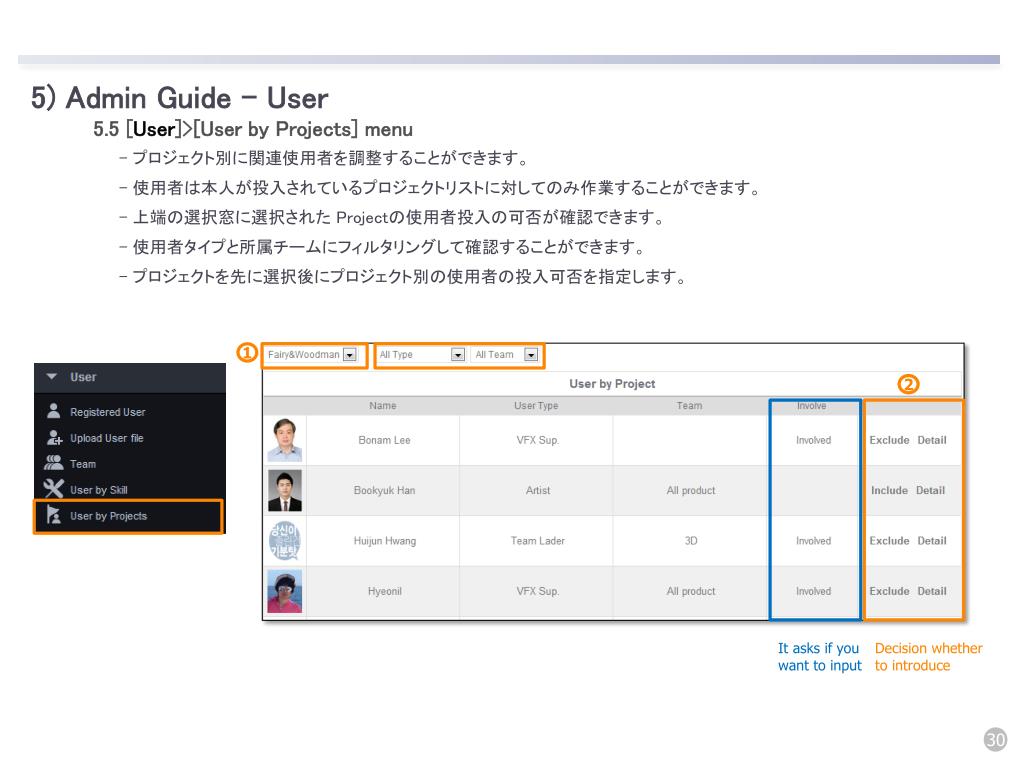Click the User by Skill tools icon
1024x768 pixels.
click(54, 489)
